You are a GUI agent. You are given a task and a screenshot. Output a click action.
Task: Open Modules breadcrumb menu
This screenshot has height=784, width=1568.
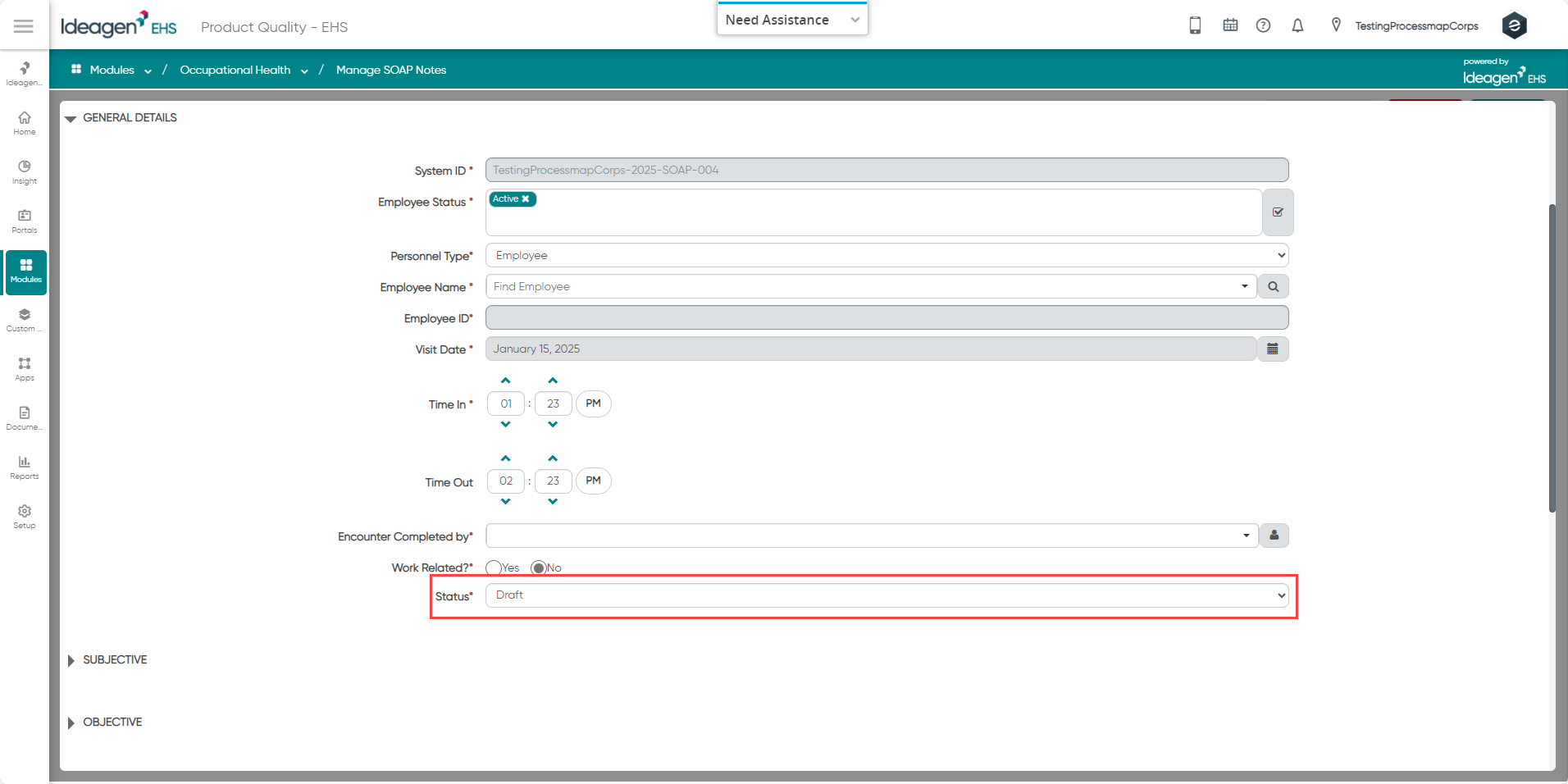pos(112,70)
